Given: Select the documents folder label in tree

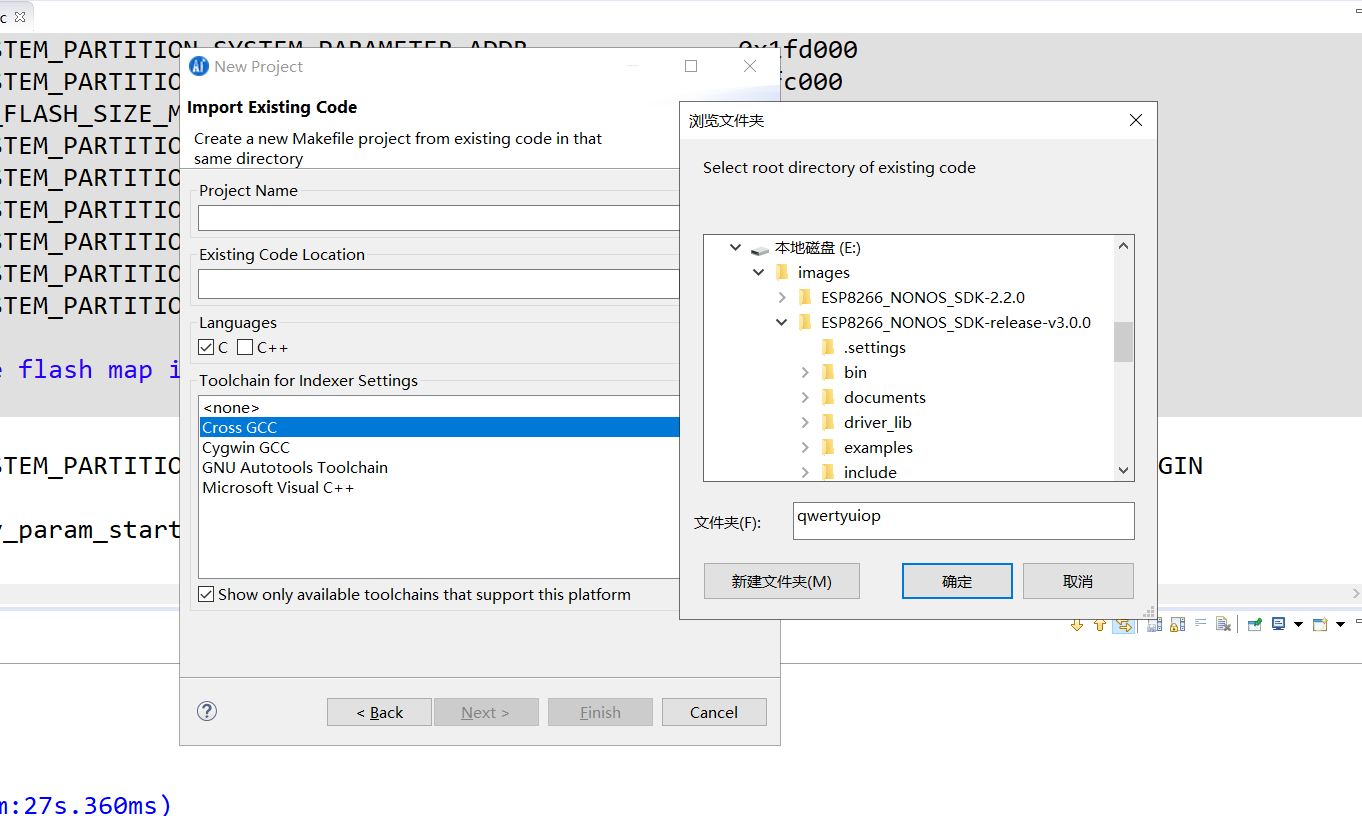Looking at the screenshot, I should [885, 397].
